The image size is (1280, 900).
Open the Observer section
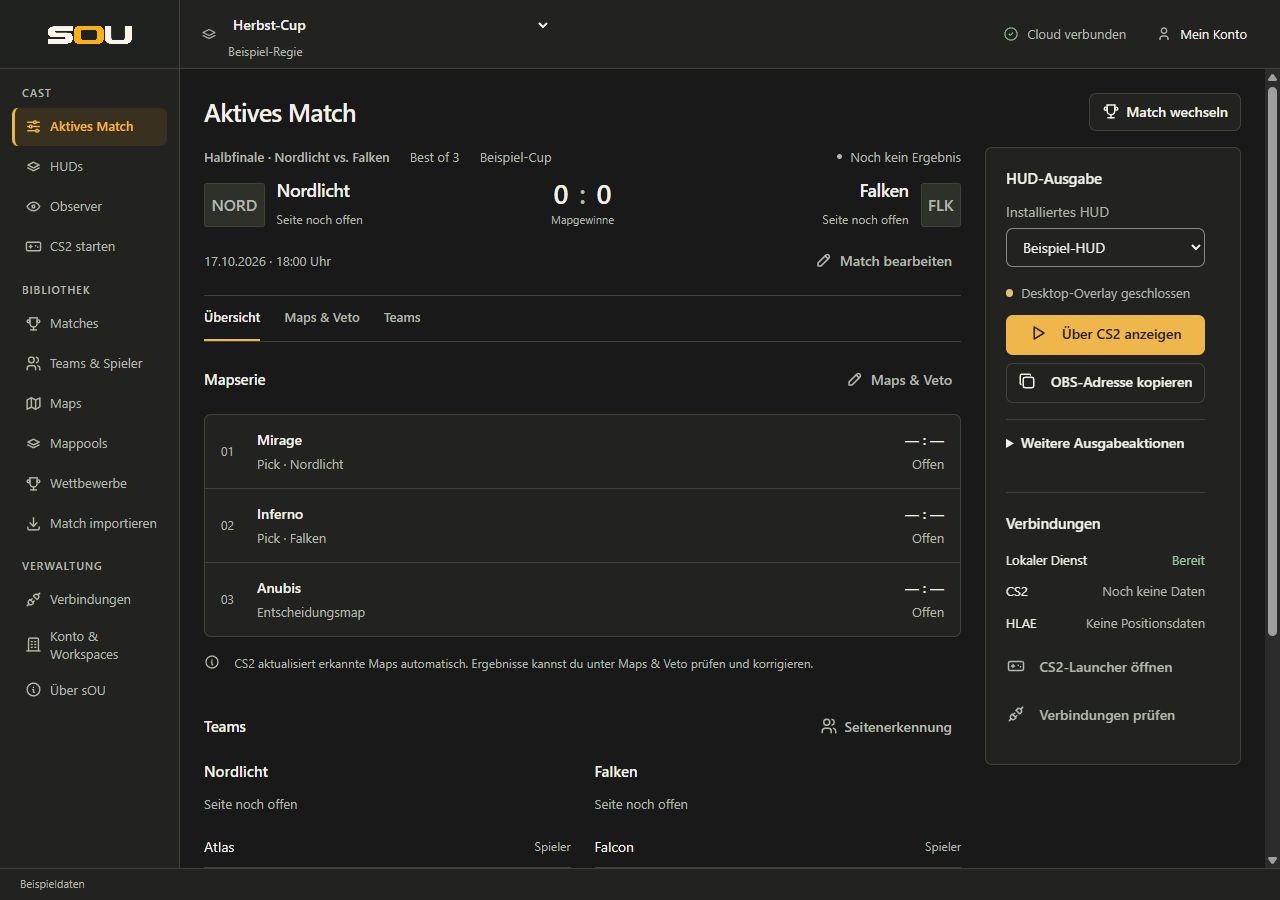click(90, 207)
